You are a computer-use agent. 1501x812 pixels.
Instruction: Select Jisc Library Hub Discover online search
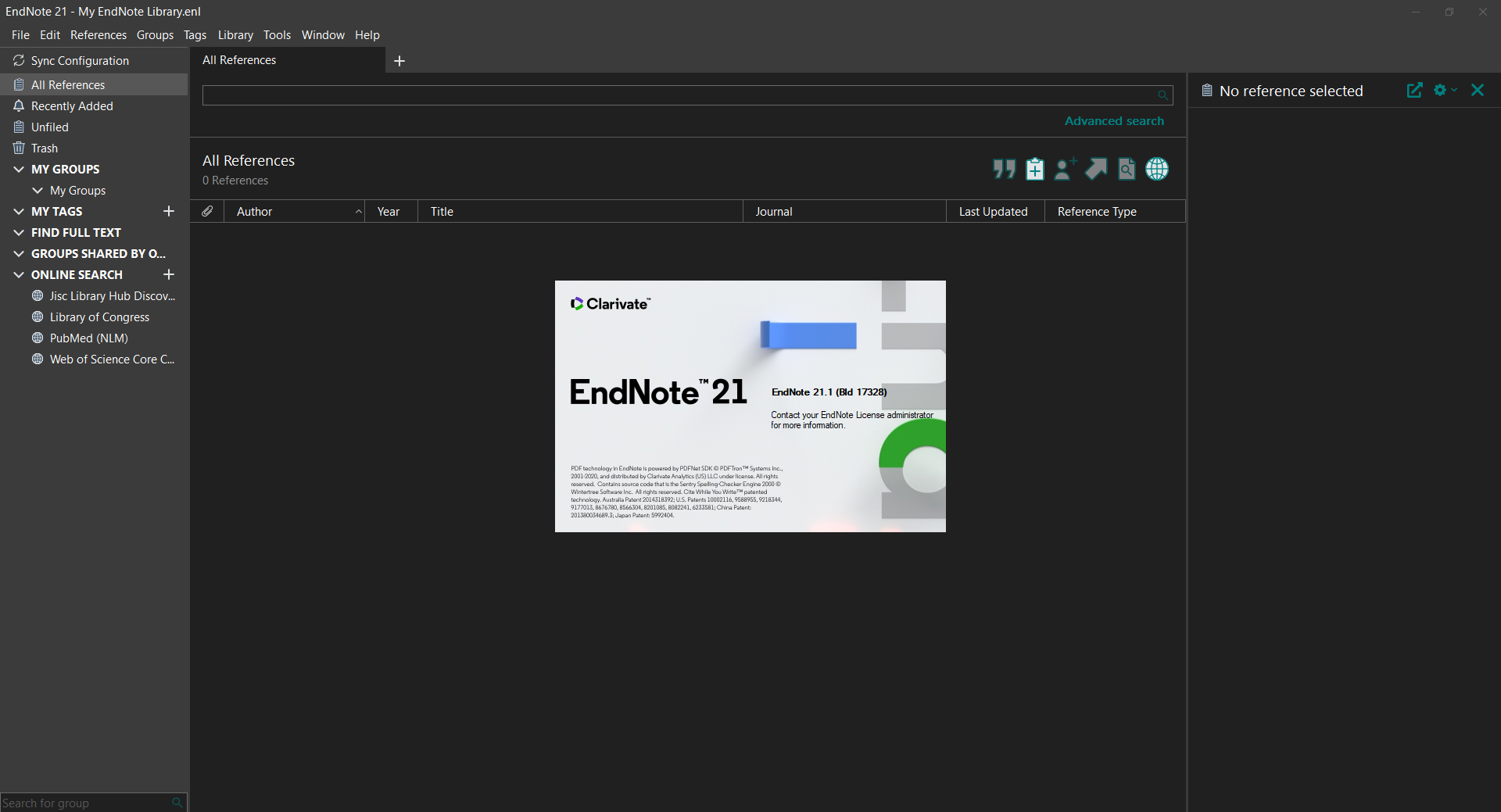click(x=103, y=296)
